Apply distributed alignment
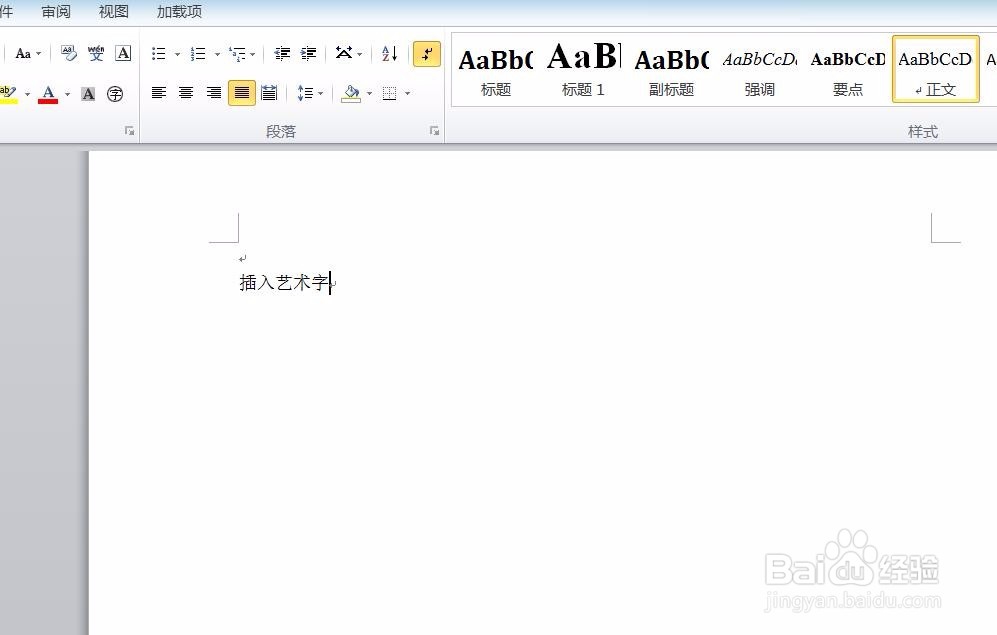The width and height of the screenshot is (997, 635). (269, 93)
